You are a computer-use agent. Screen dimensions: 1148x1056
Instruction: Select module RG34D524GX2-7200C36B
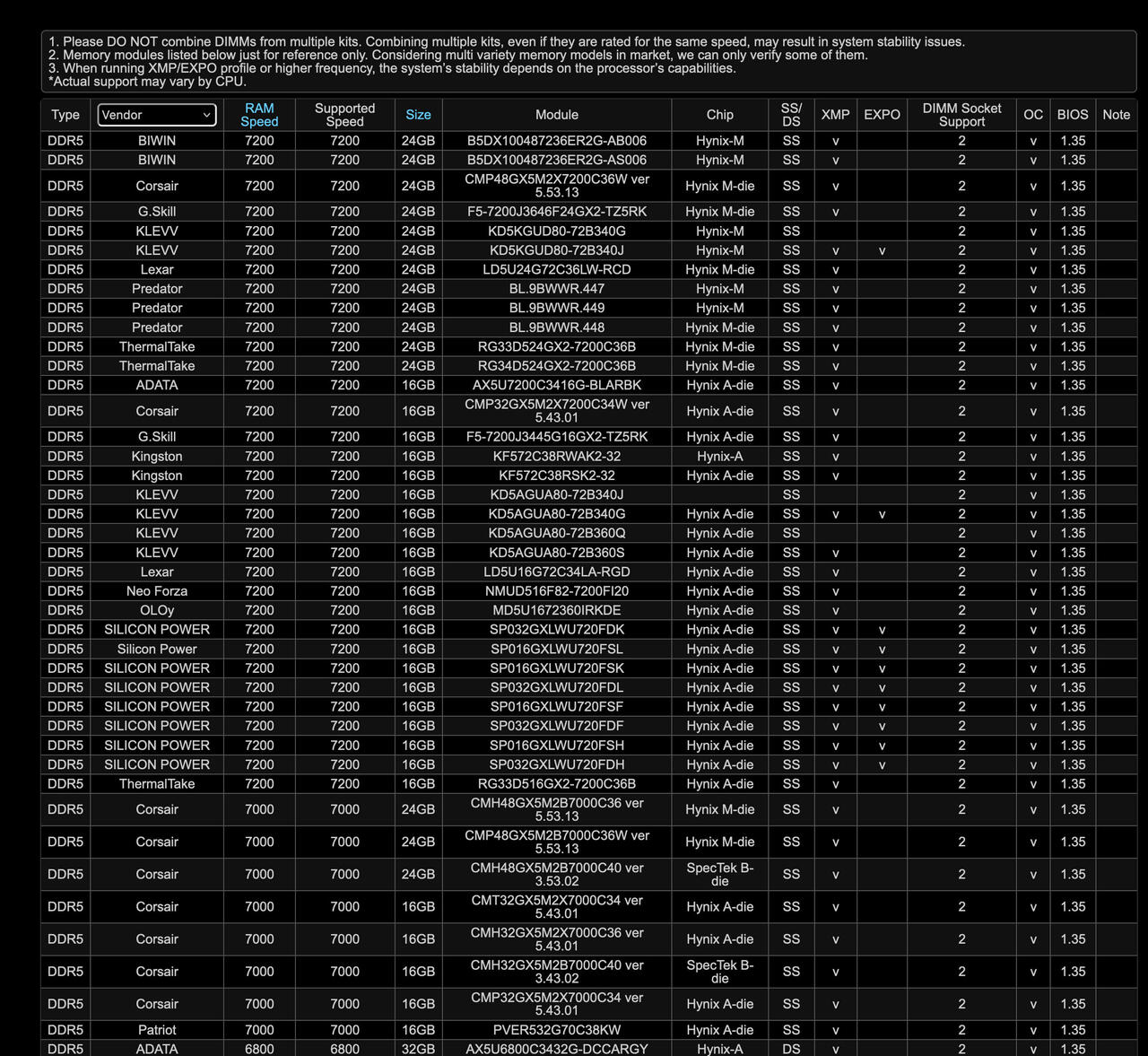pos(557,366)
